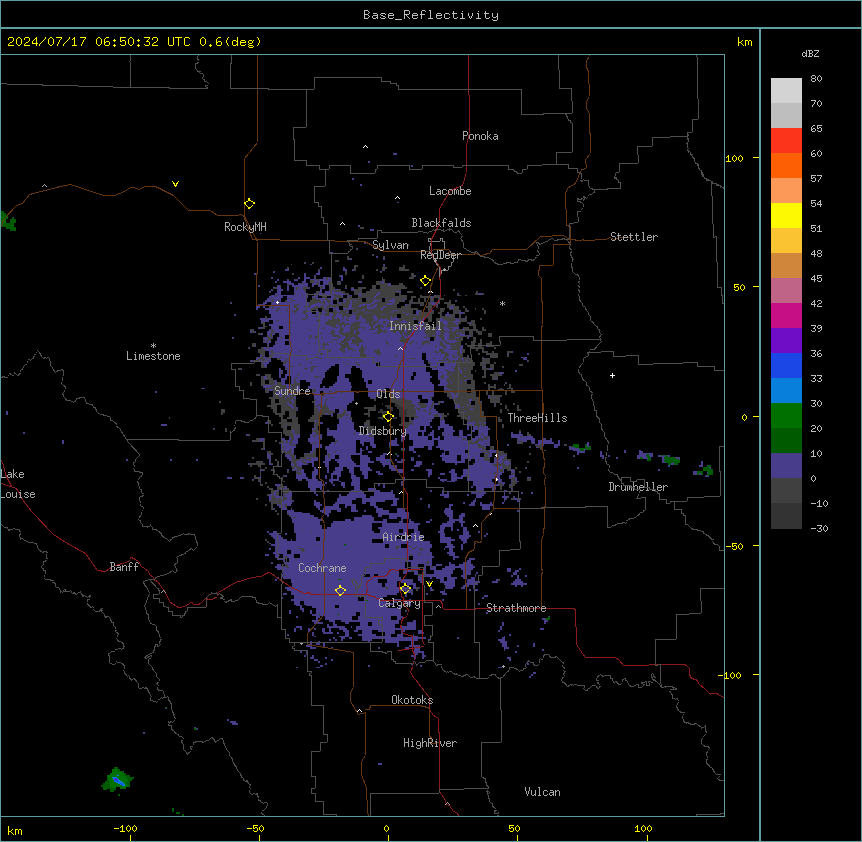Screen dimensions: 862x842
Task: Click the Banff label
Action: [124, 567]
